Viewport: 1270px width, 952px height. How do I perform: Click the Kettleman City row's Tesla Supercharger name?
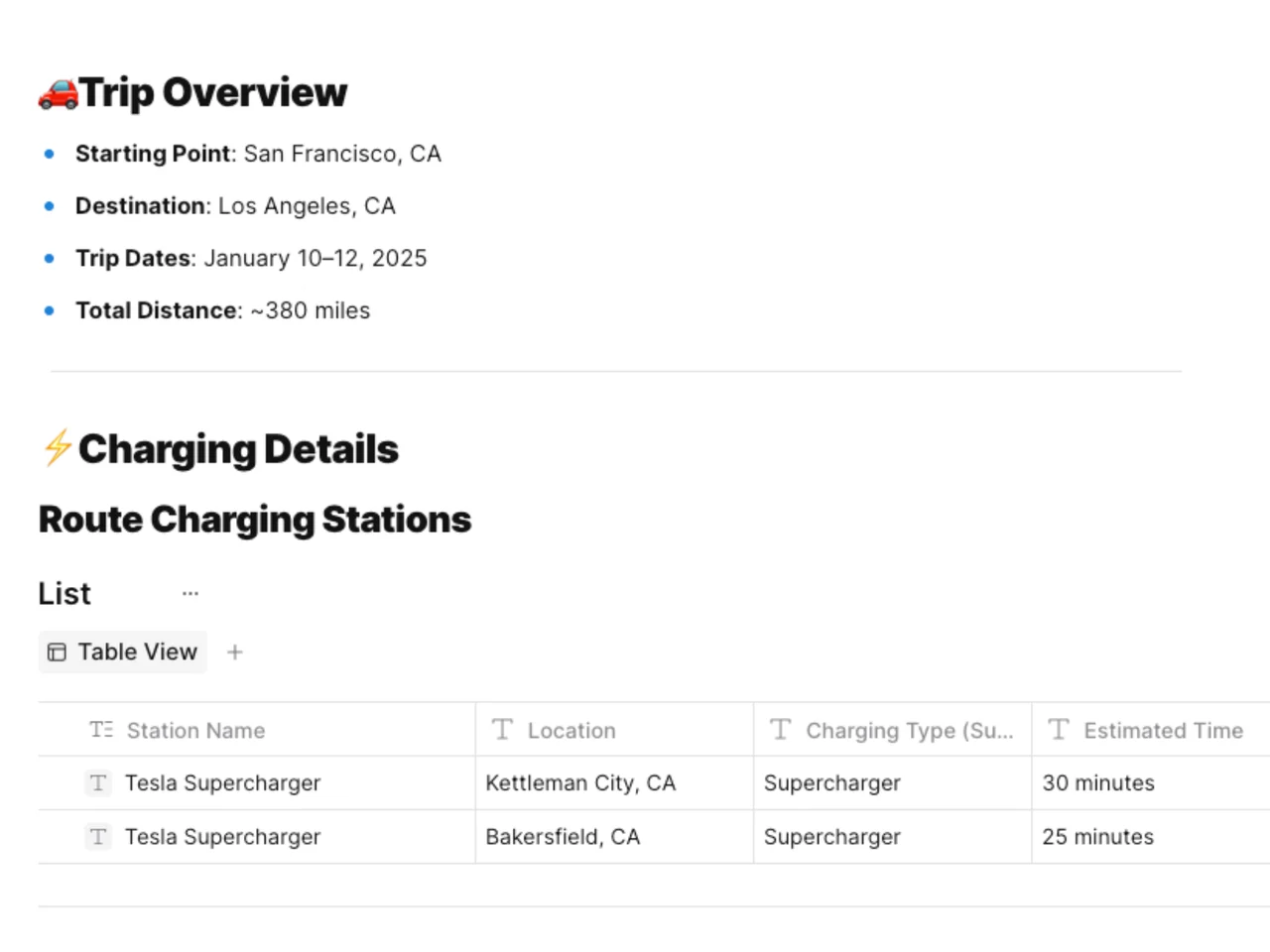tap(223, 783)
